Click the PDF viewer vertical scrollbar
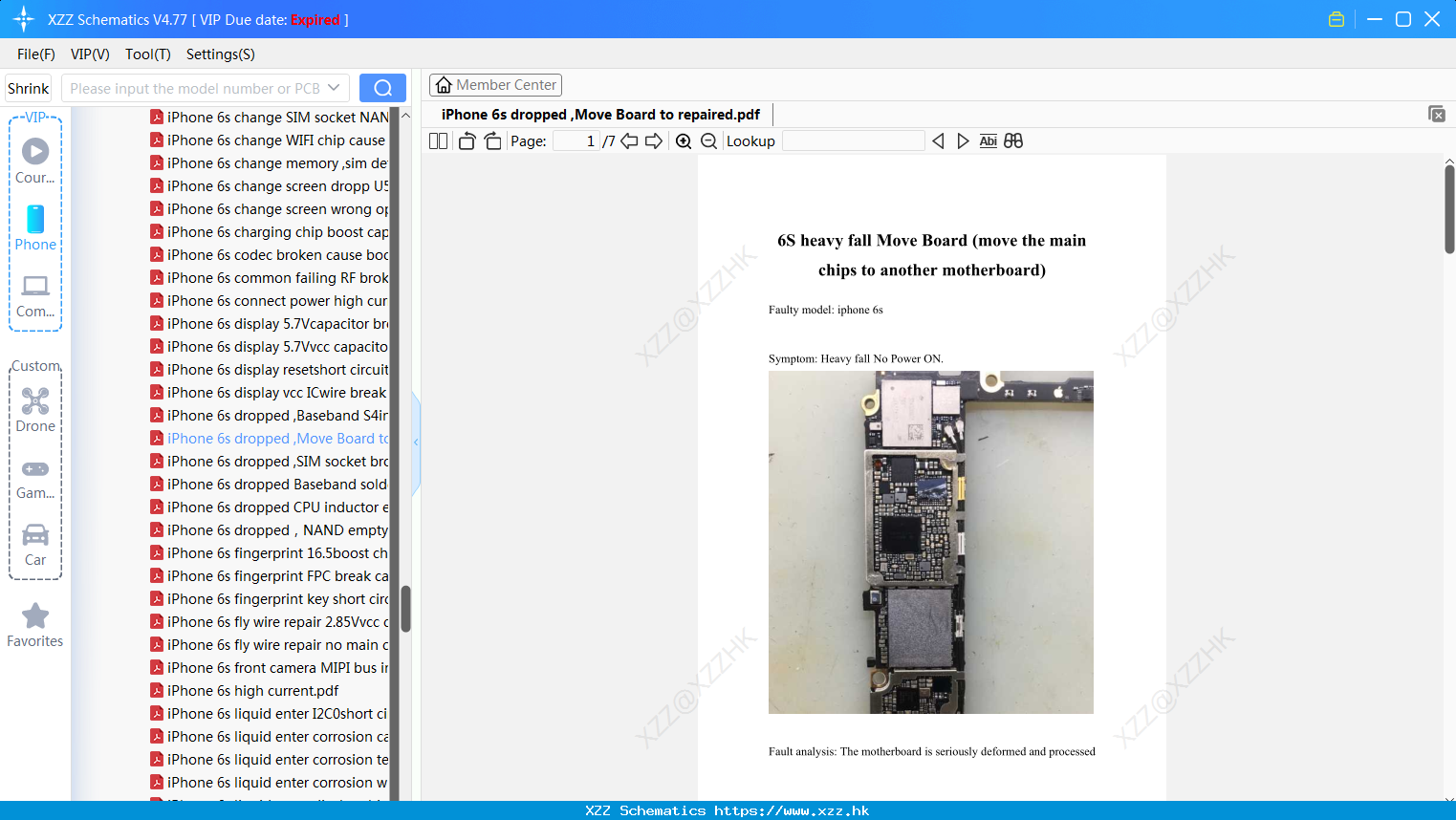The image size is (1456, 820). coord(1449,209)
